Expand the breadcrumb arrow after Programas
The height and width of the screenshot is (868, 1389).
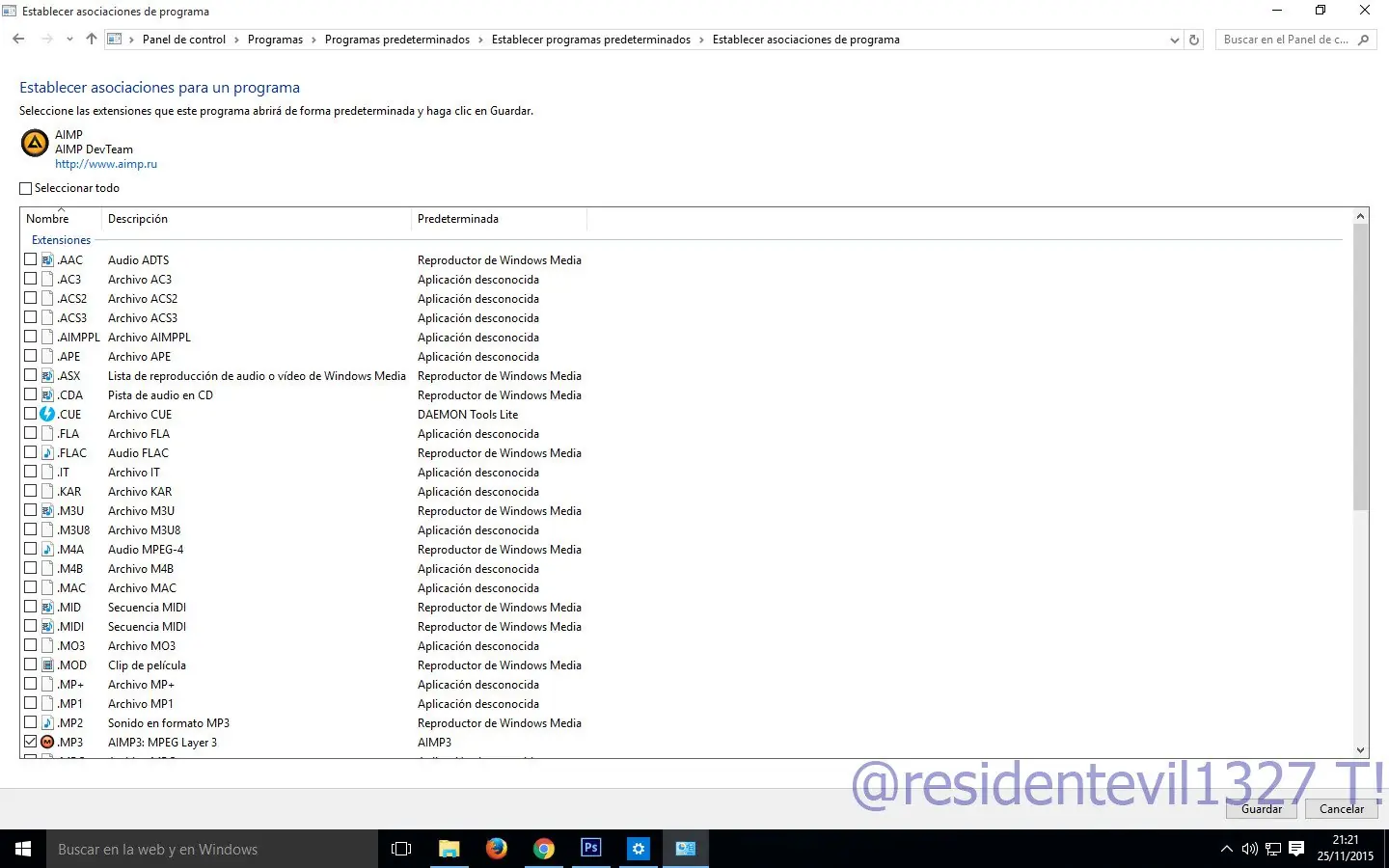tap(313, 40)
